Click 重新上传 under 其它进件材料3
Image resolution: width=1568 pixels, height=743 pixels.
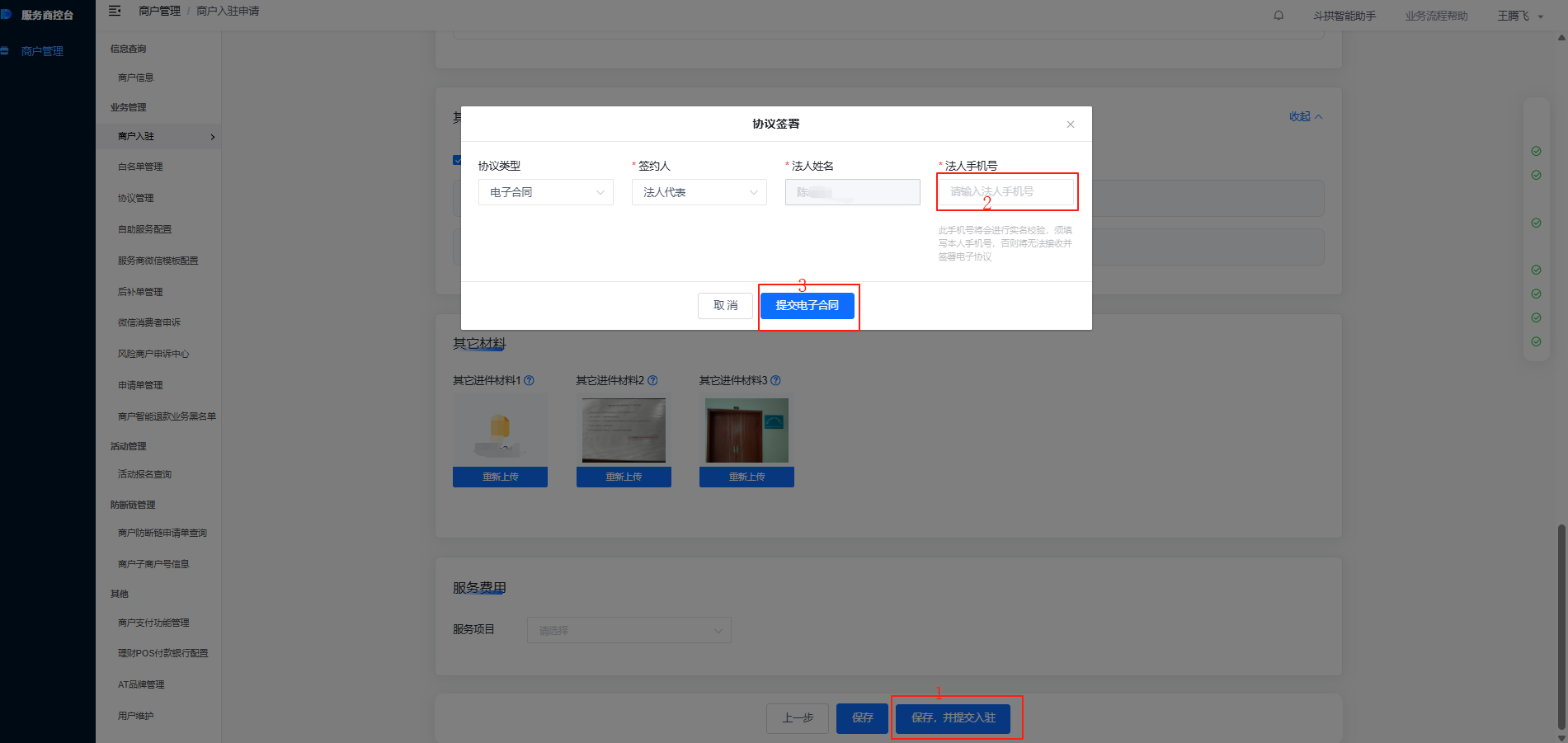(x=746, y=477)
